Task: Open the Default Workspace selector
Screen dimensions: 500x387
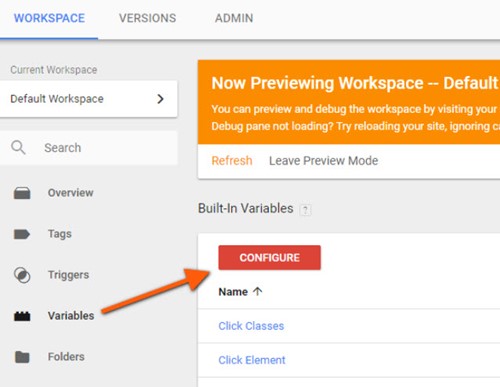Action: (x=89, y=99)
